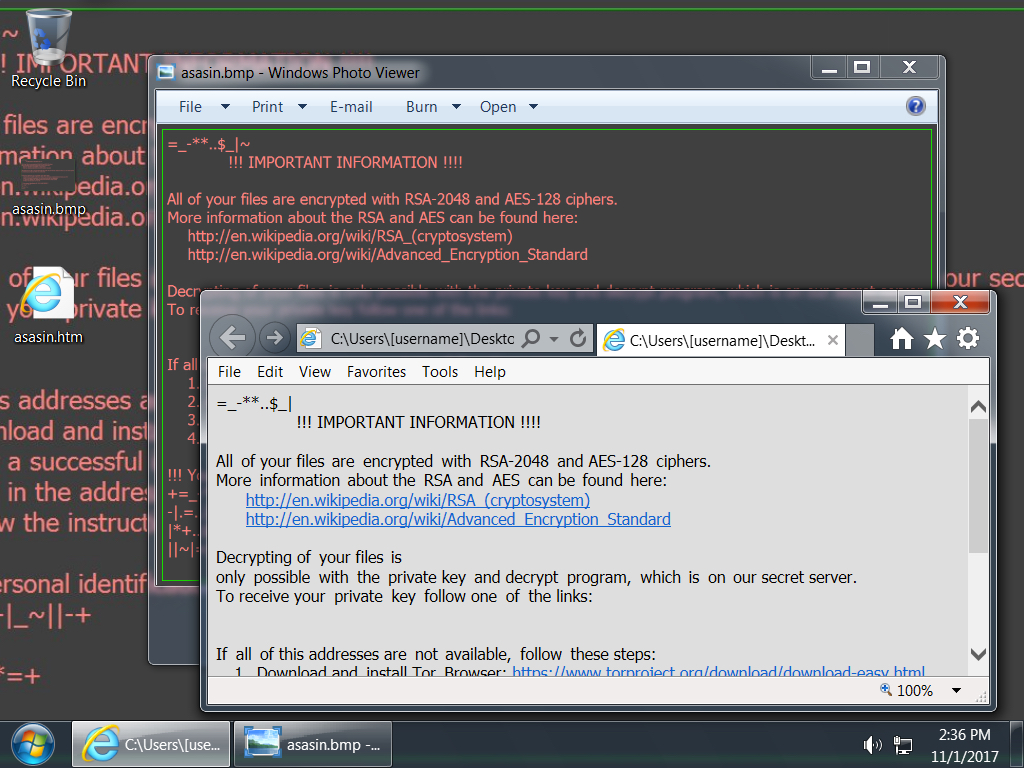Viewport: 1024px width, 768px height.
Task: Switch to asasin.bmp taskbar button
Action: point(313,744)
